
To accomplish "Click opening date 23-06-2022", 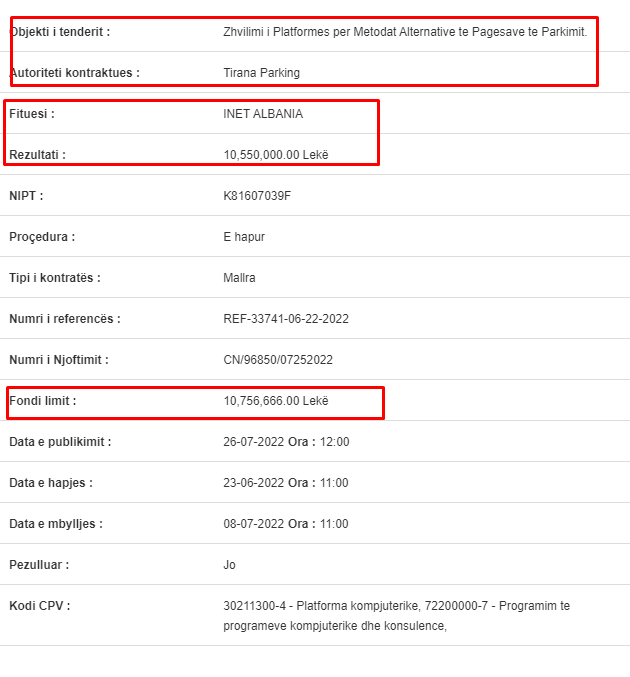I will pyautogui.click(x=253, y=483).
